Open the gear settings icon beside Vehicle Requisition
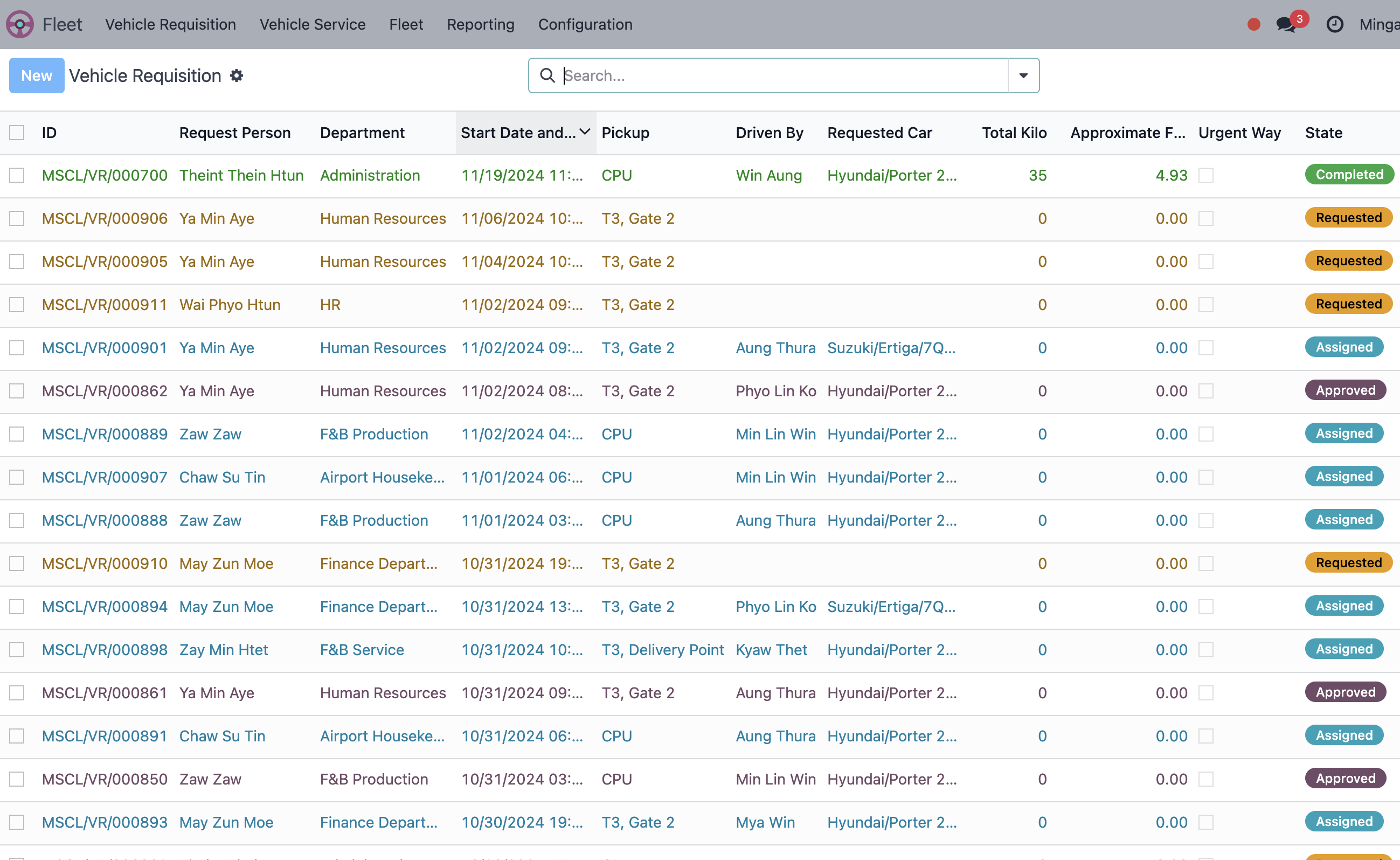 tap(237, 75)
